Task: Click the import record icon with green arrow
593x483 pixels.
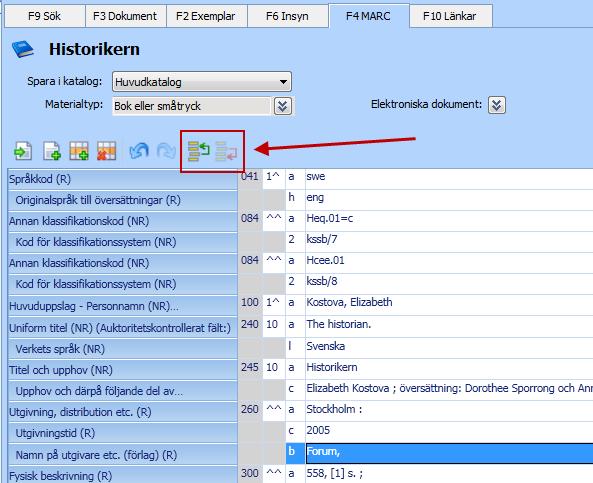Action: point(23,151)
